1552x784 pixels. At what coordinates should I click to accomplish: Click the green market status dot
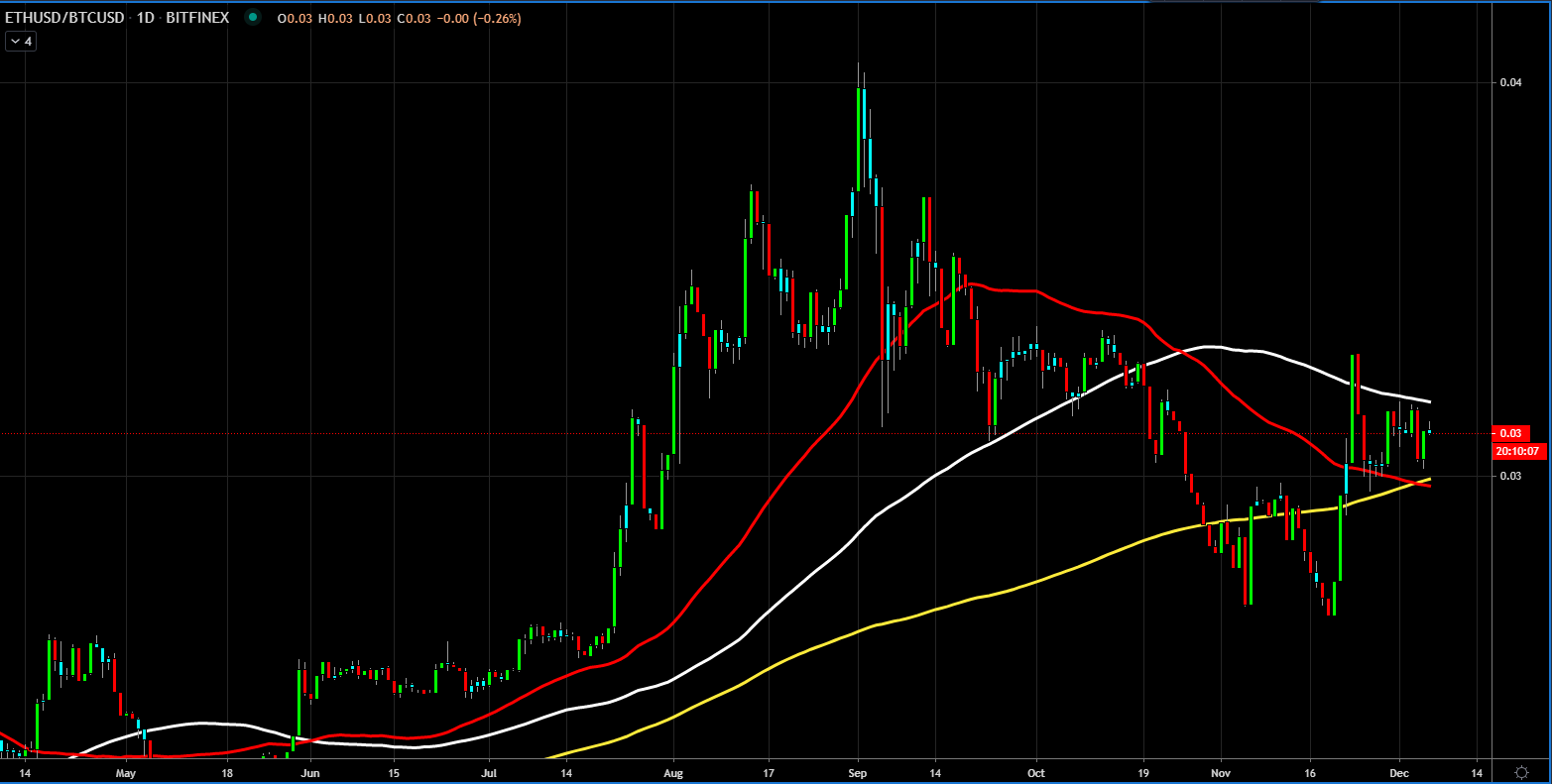point(254,18)
